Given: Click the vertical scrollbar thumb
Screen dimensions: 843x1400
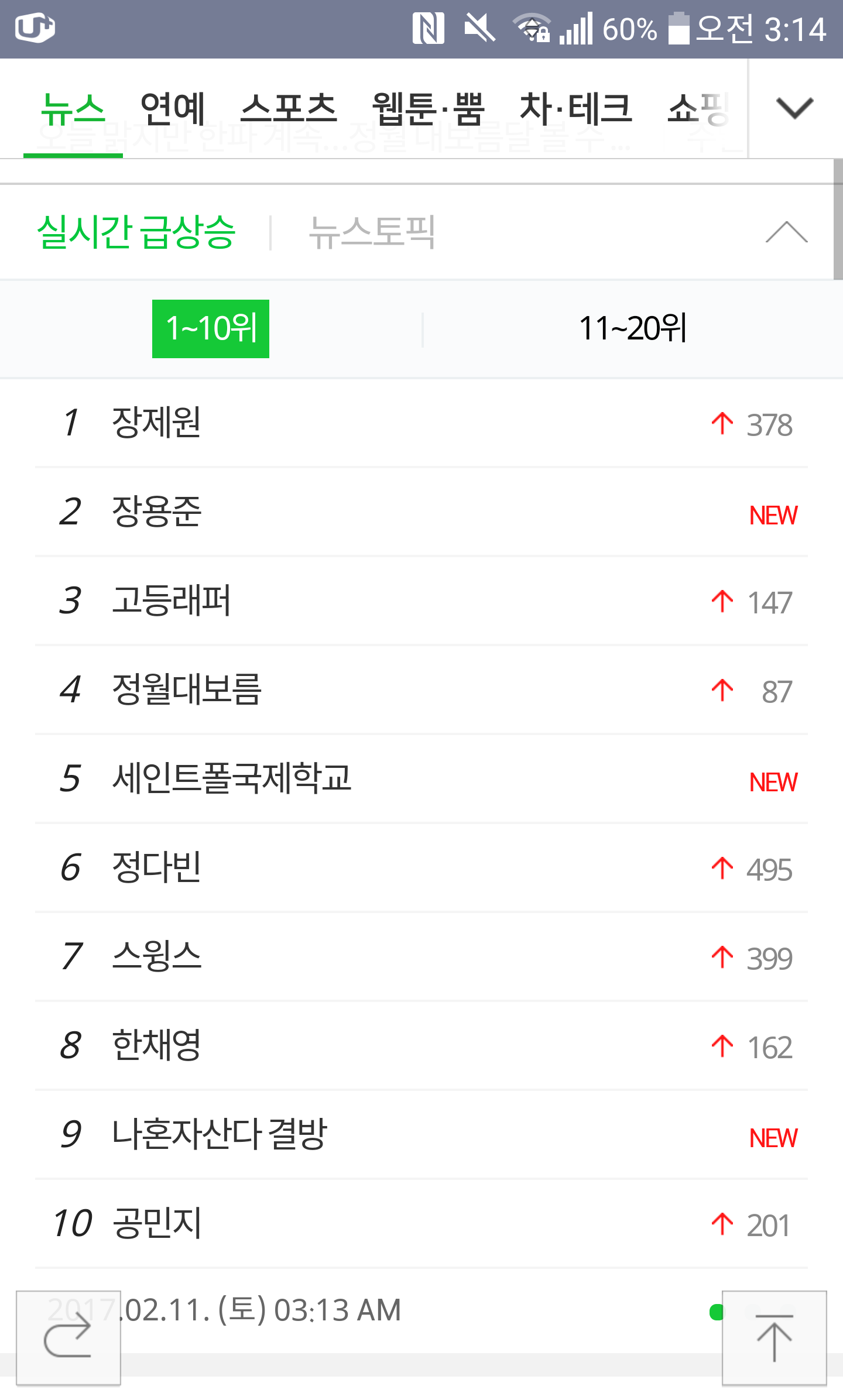Looking at the screenshot, I should (x=838, y=219).
